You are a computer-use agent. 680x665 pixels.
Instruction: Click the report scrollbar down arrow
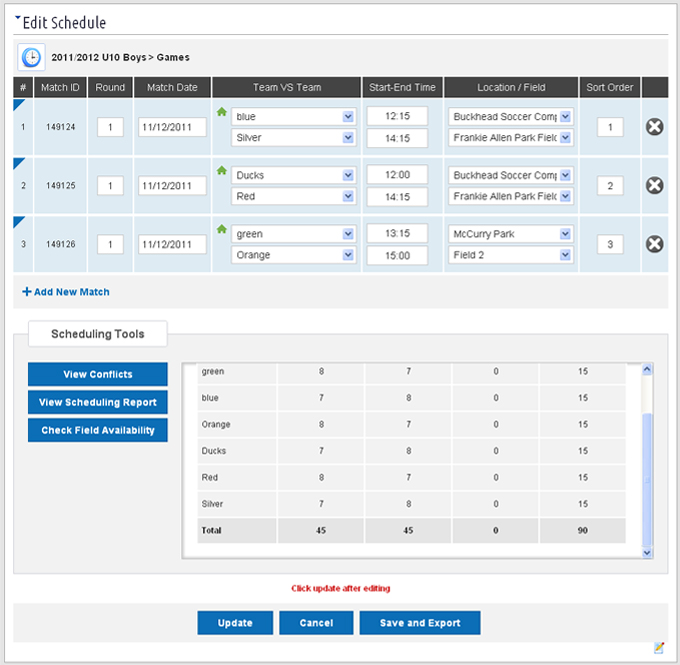pos(647,553)
